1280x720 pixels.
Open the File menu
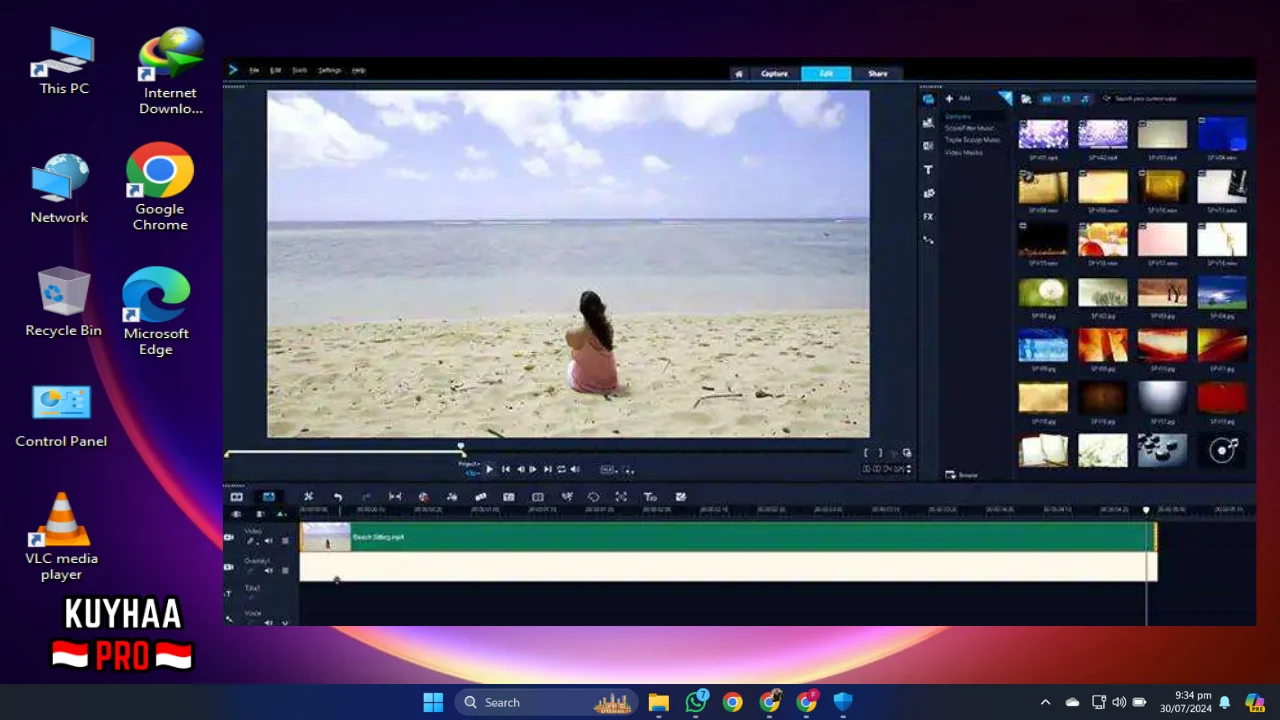pos(254,71)
